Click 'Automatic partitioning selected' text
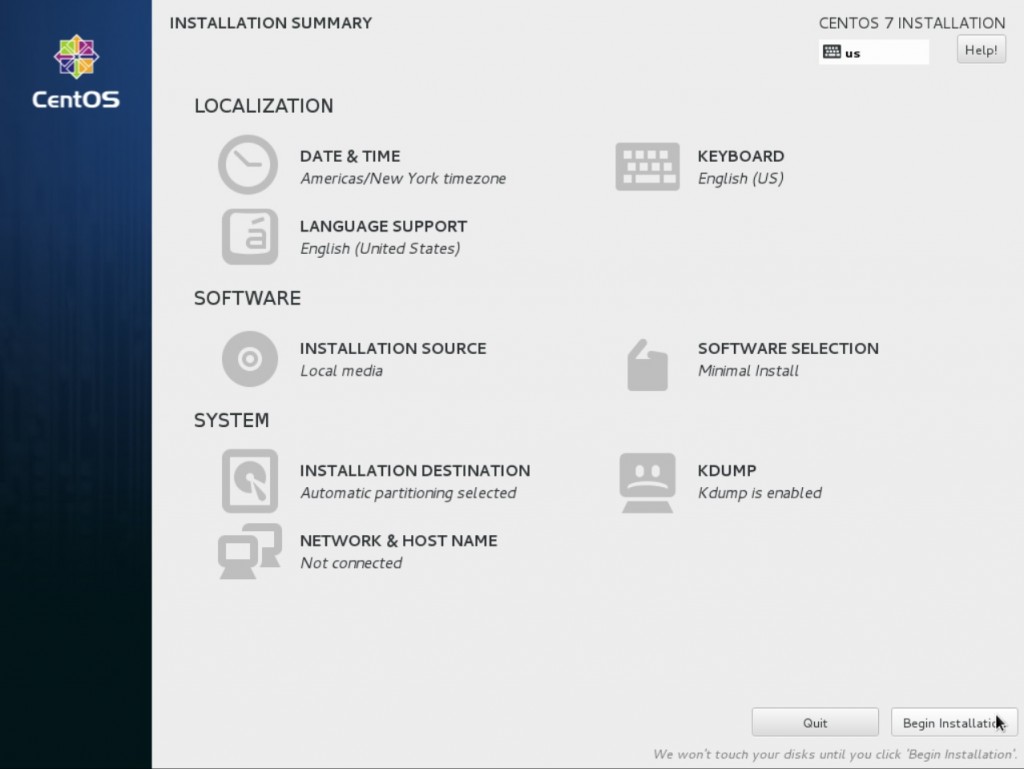This screenshot has height=769, width=1024. coord(408,493)
